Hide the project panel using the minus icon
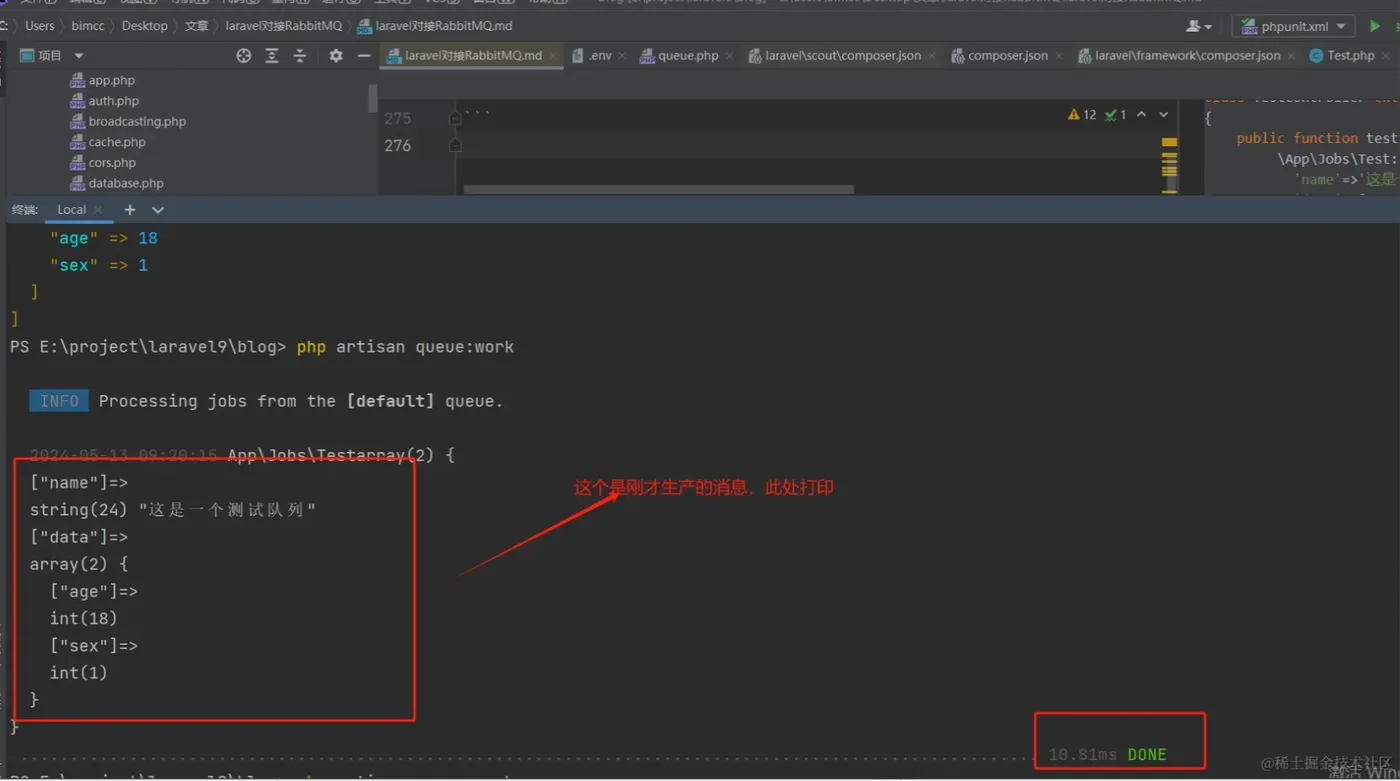1400x781 pixels. (x=364, y=56)
